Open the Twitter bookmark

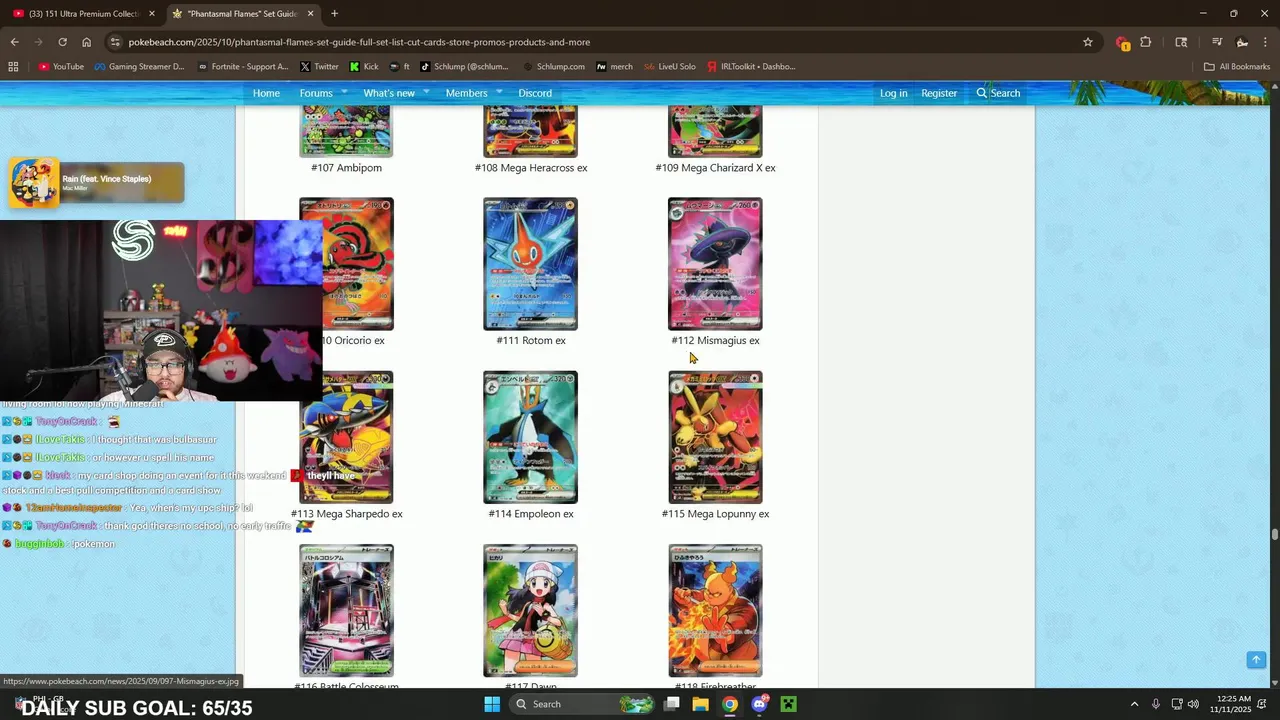coord(318,67)
